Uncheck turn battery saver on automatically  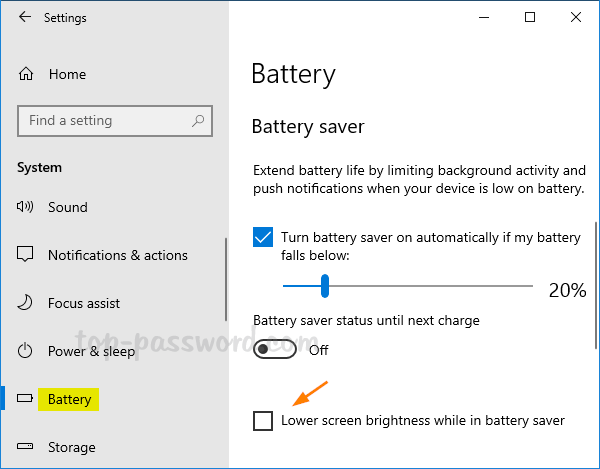click(263, 238)
